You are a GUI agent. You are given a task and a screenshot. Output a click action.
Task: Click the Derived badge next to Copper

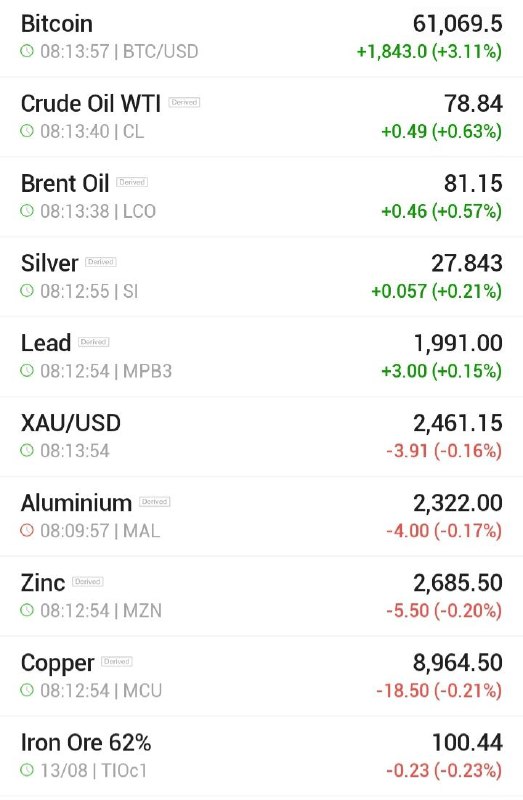[x=117, y=661]
